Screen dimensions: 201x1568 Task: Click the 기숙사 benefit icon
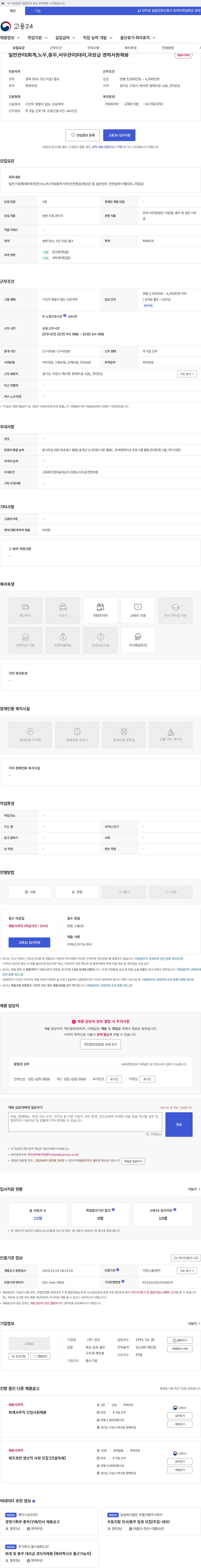[x=63, y=610]
